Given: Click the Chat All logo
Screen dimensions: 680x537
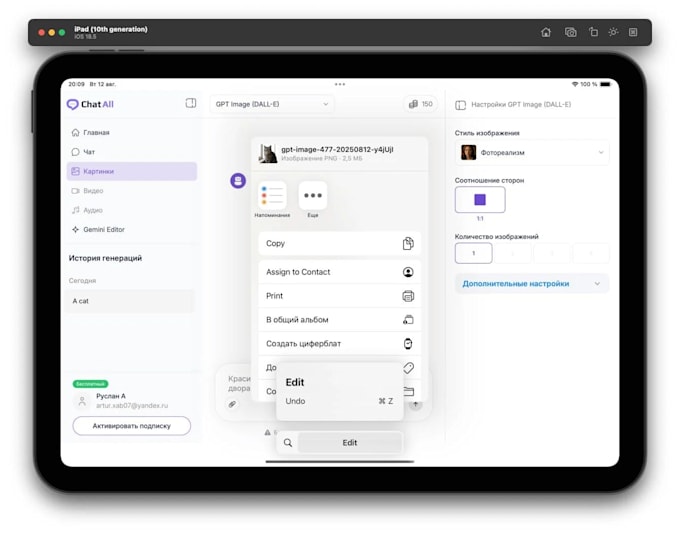Looking at the screenshot, I should 90,104.
